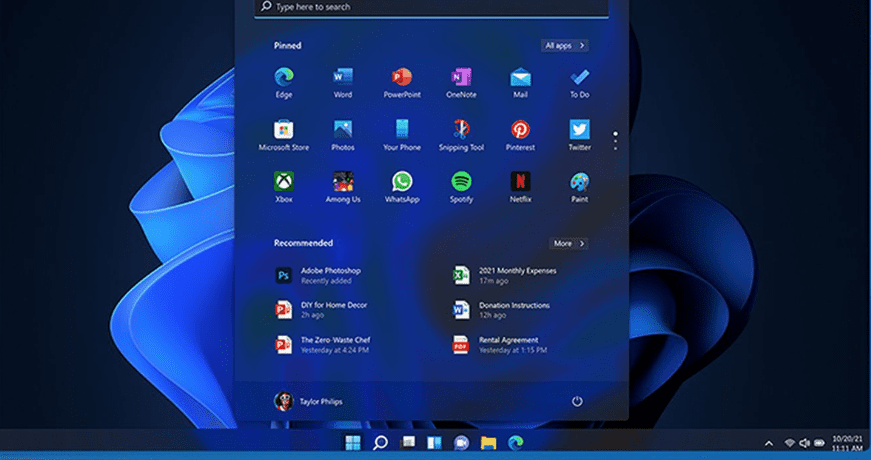
Task: Open Adobe Photoshop recommended item
Action: point(318,276)
